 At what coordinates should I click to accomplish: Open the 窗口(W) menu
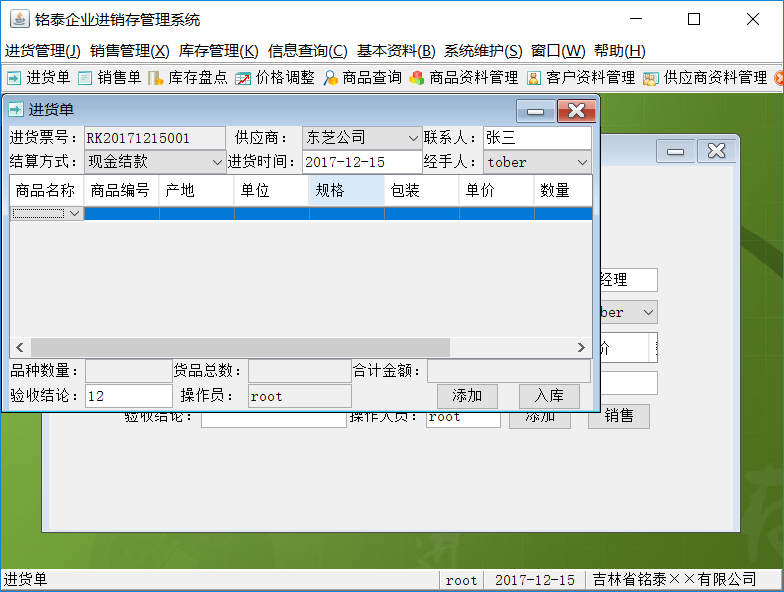558,50
